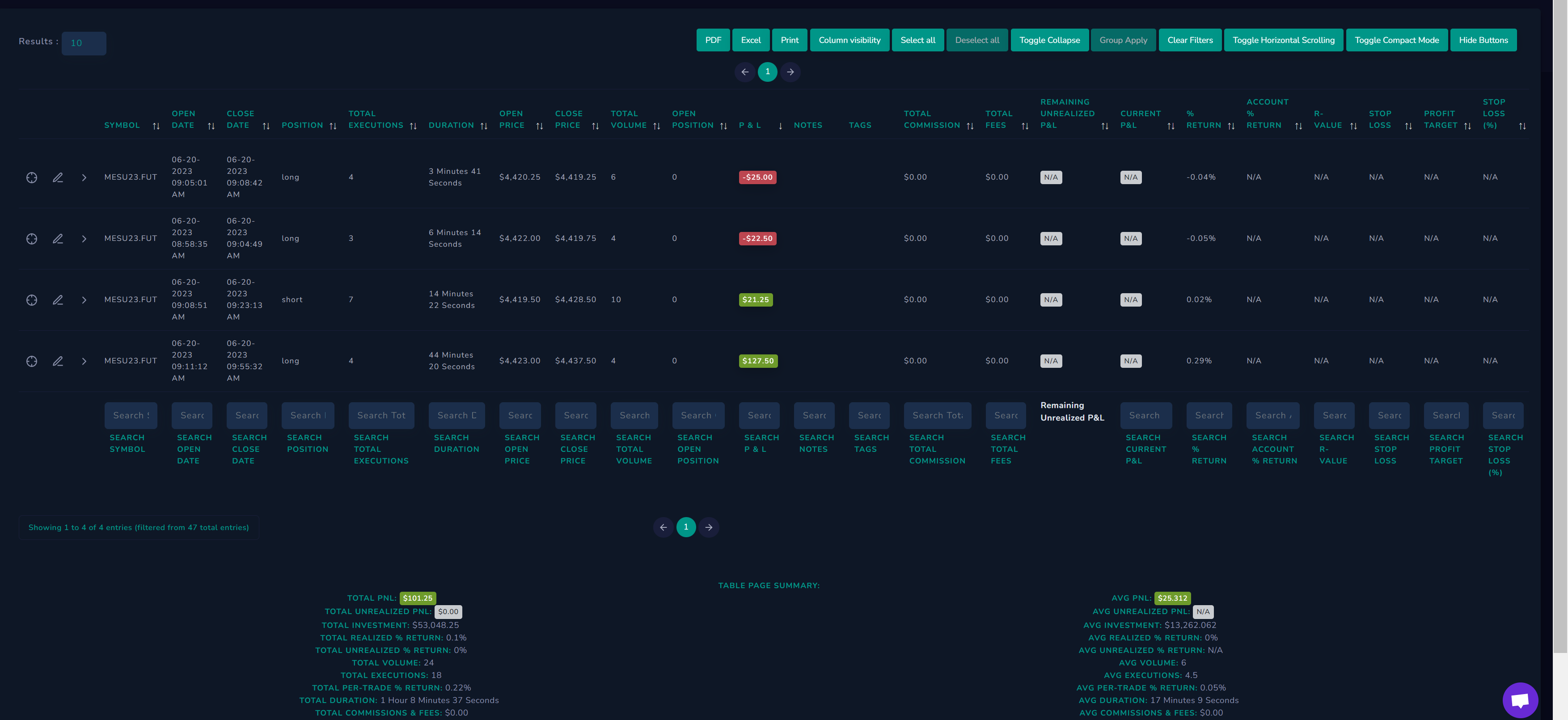Focus the Search P & L filter field
1568x720 pixels.
pos(759,416)
